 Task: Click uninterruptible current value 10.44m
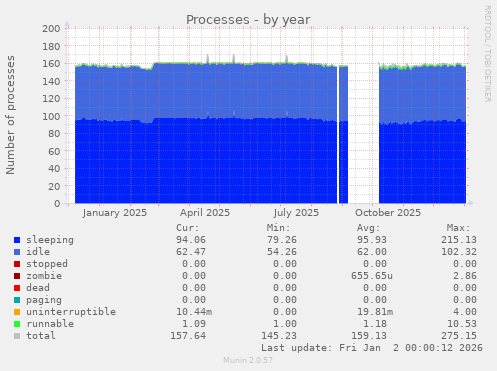[194, 312]
